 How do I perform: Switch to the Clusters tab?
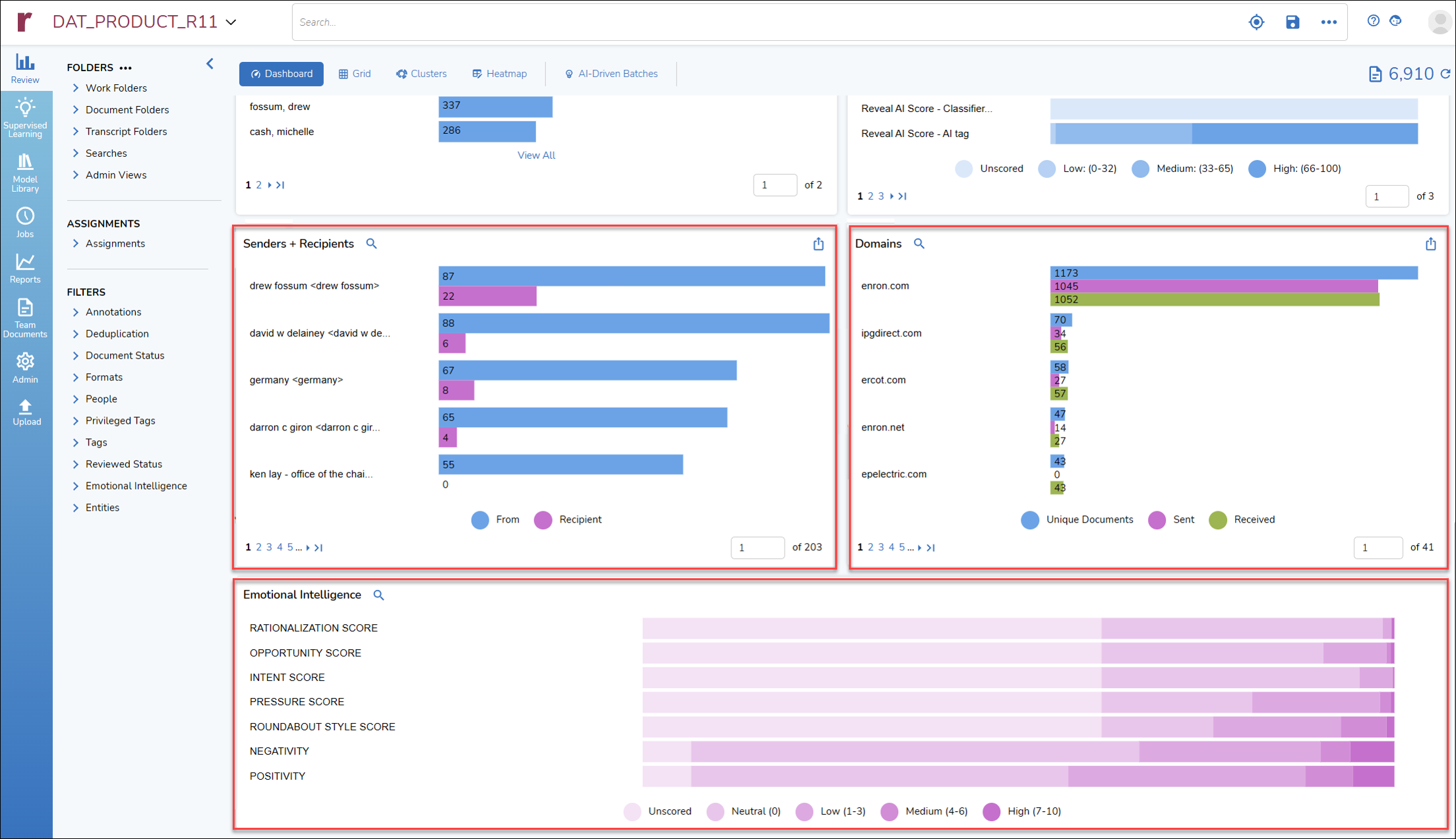421,74
